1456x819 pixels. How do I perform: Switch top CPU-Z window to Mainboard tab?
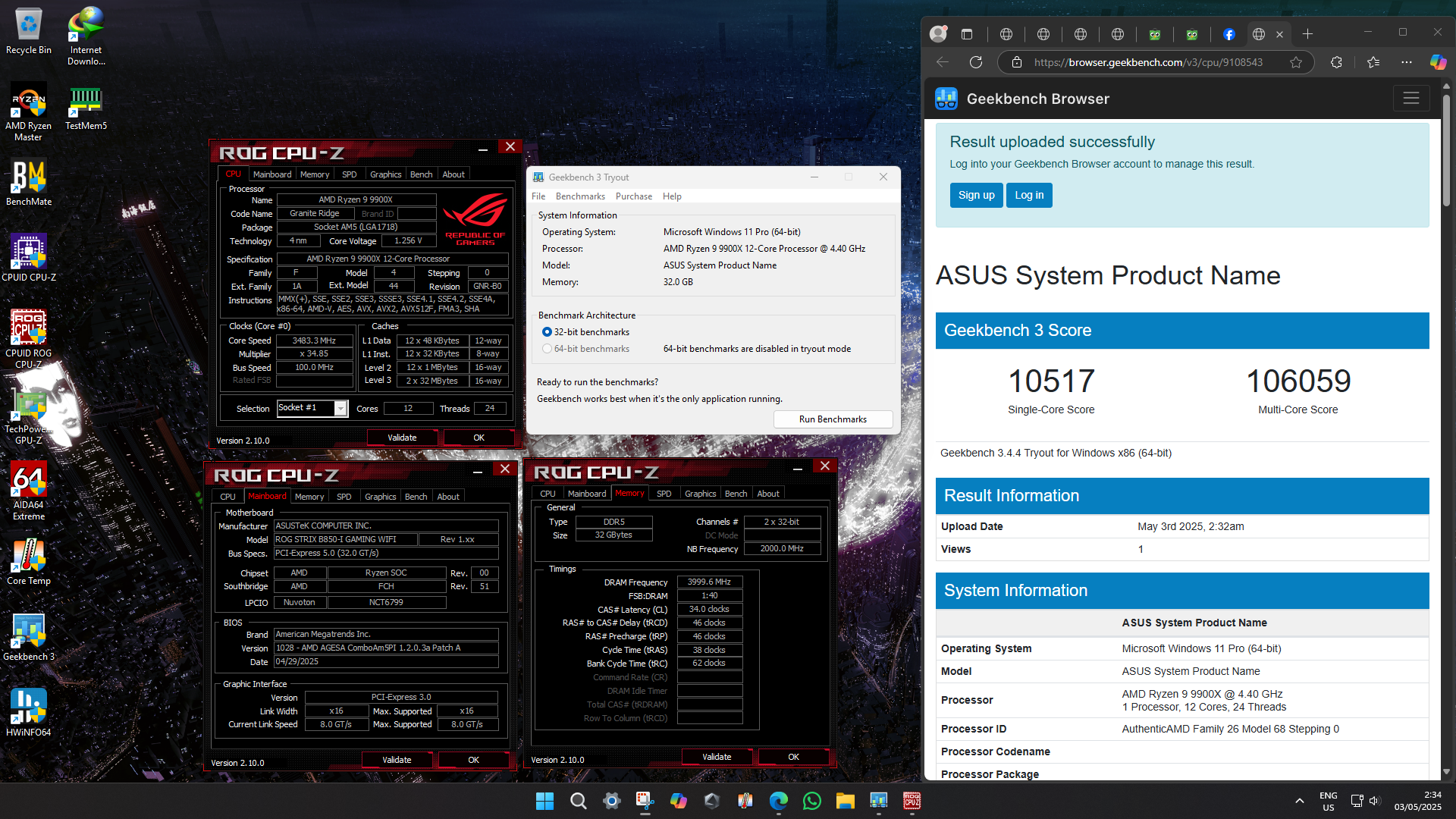[x=272, y=174]
